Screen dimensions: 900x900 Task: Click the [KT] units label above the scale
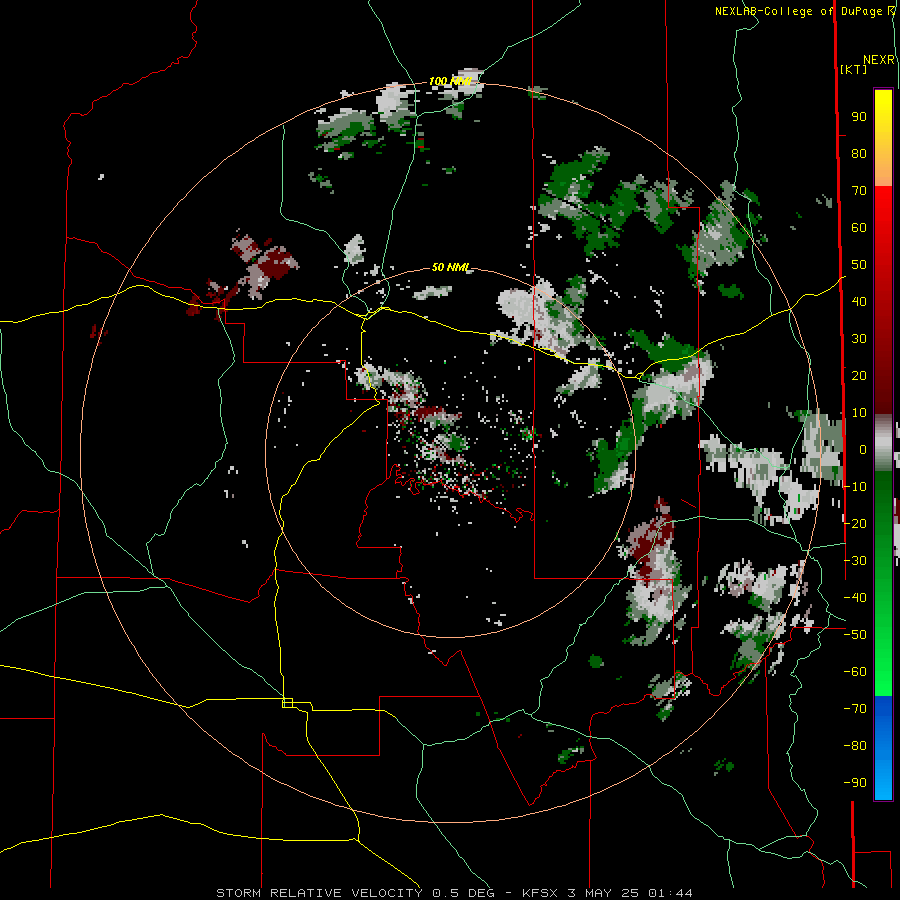[853, 69]
